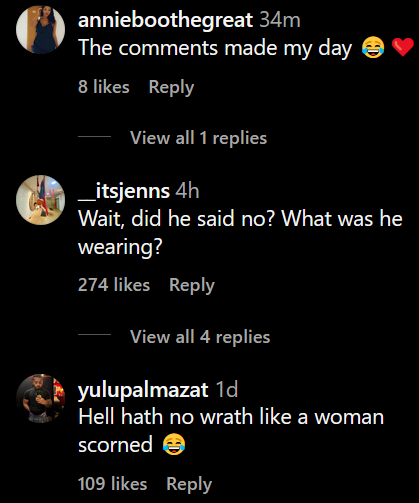Click the 1d timestamp
The image size is (419, 503).
point(227,389)
